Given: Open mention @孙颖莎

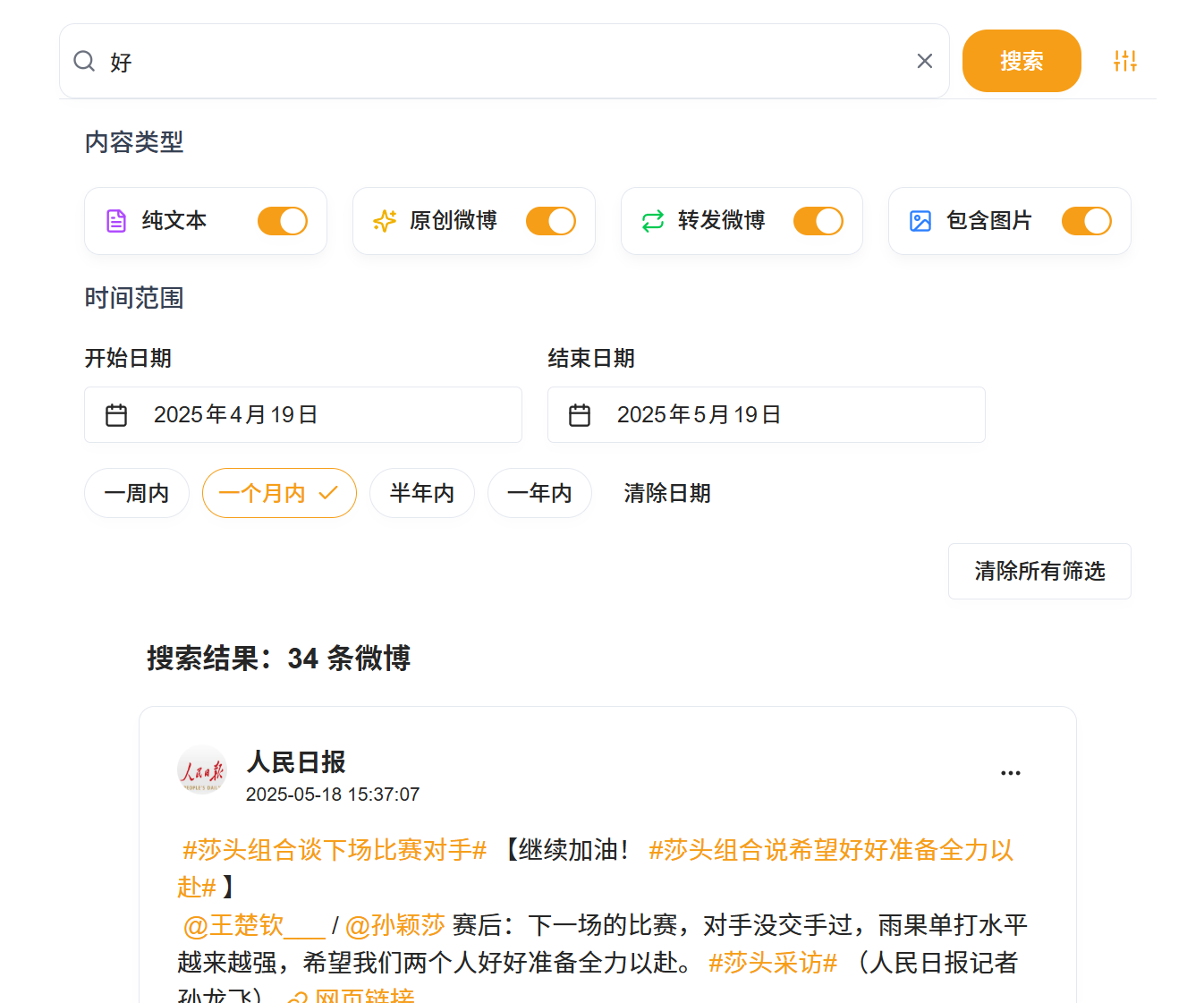Looking at the screenshot, I should pyautogui.click(x=394, y=925).
